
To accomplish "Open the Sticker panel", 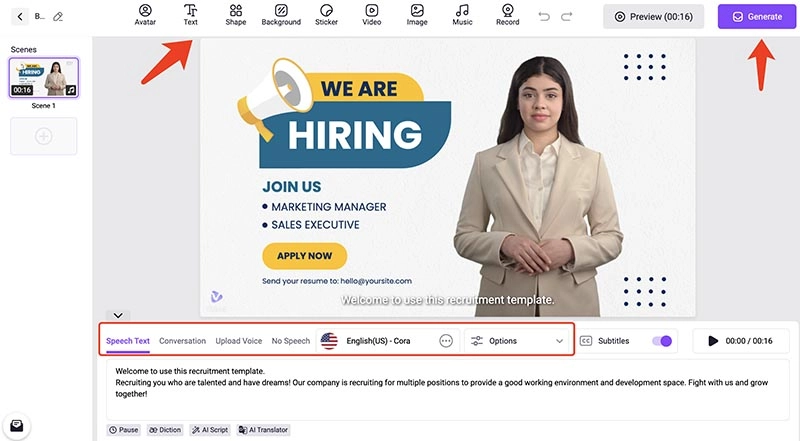I will pos(326,15).
